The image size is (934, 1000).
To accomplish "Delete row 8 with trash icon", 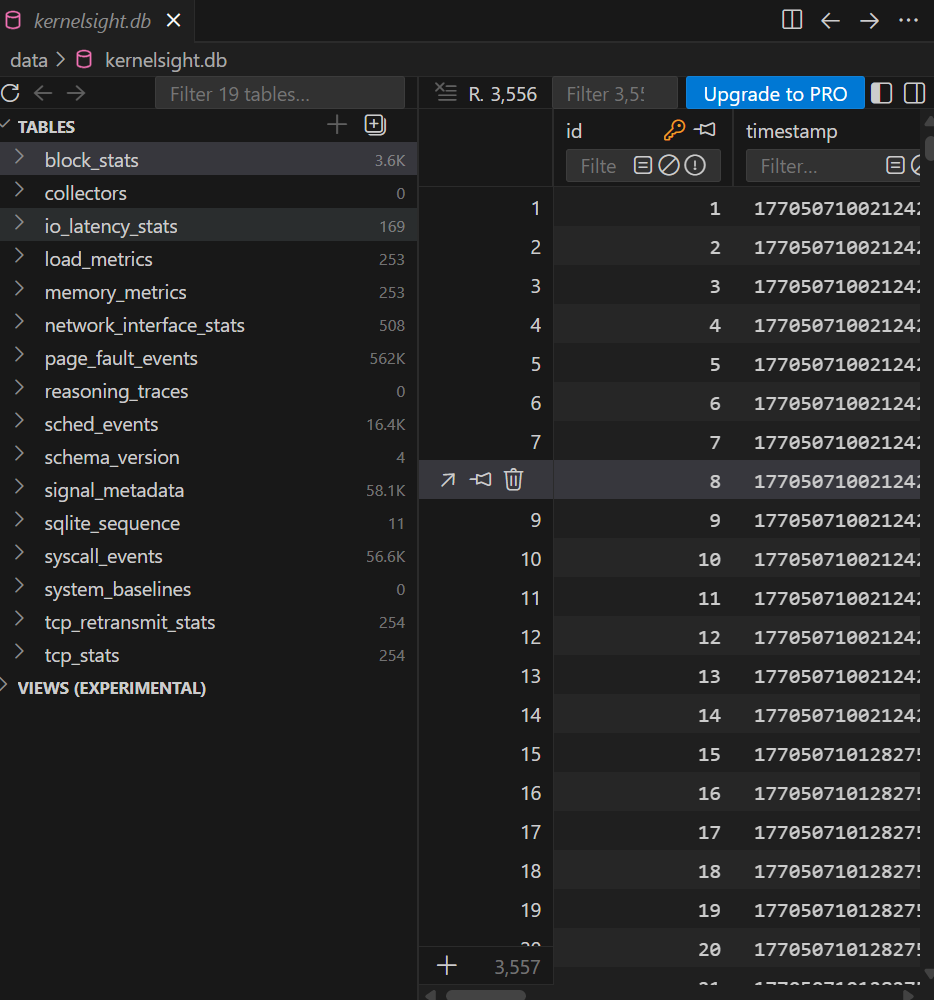I will (513, 480).
